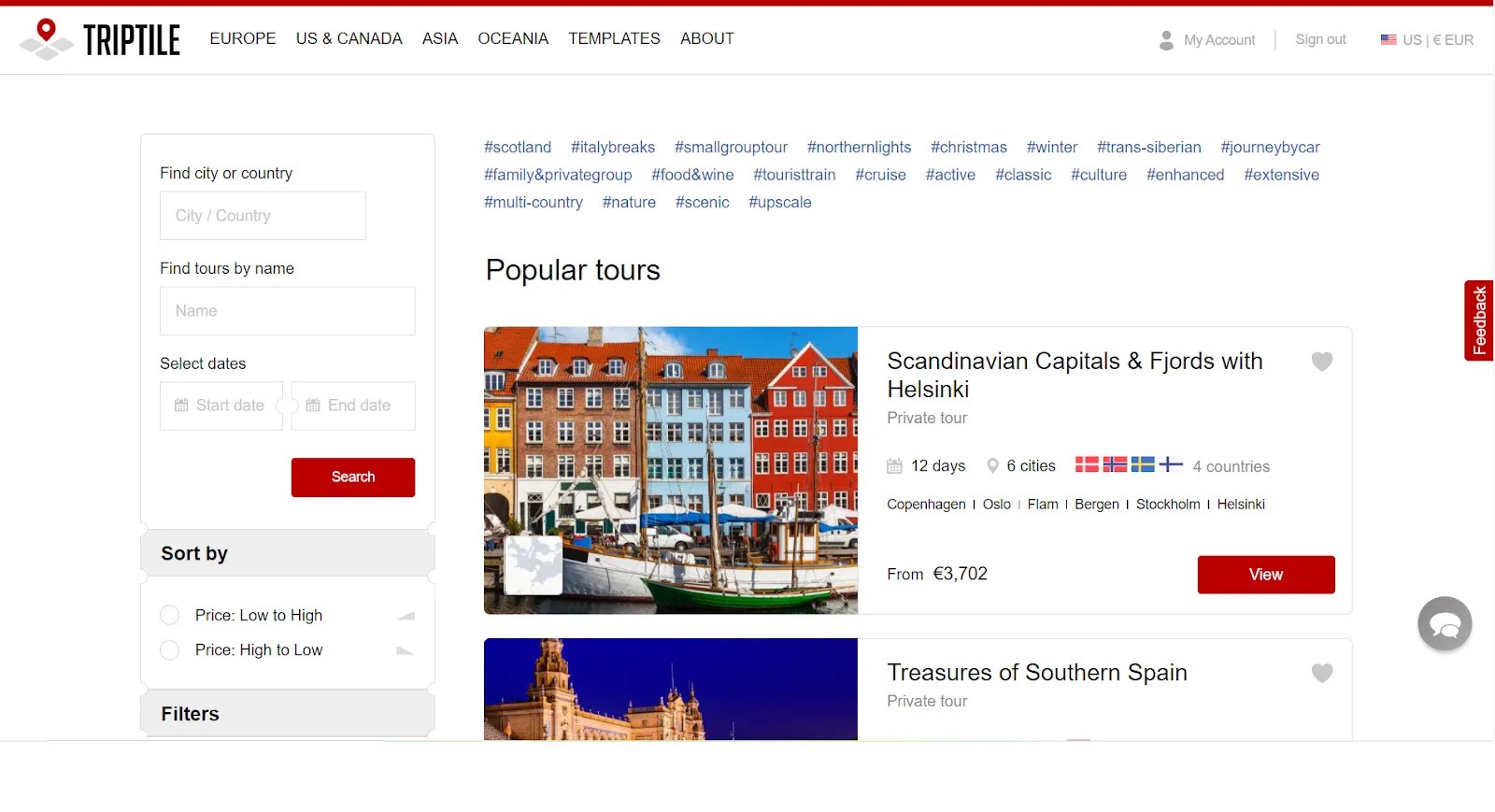The image size is (1495, 812).
Task: Open the Copenhagen harbor tour photo
Action: tap(671, 470)
